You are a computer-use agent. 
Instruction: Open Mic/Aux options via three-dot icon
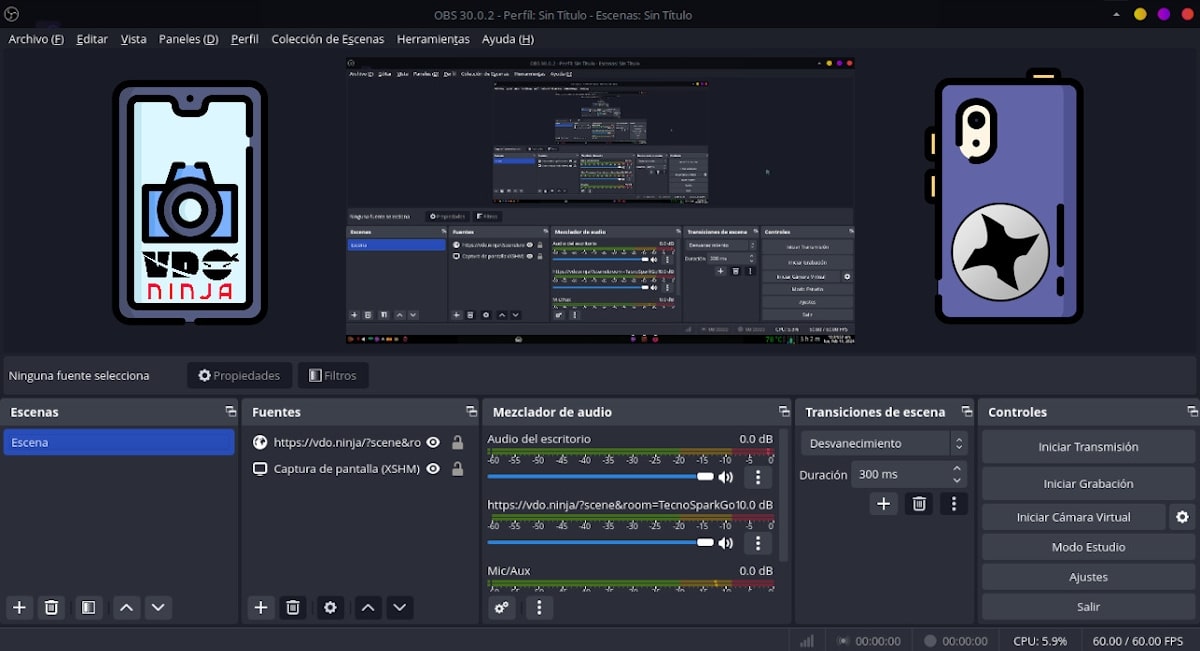pos(539,608)
